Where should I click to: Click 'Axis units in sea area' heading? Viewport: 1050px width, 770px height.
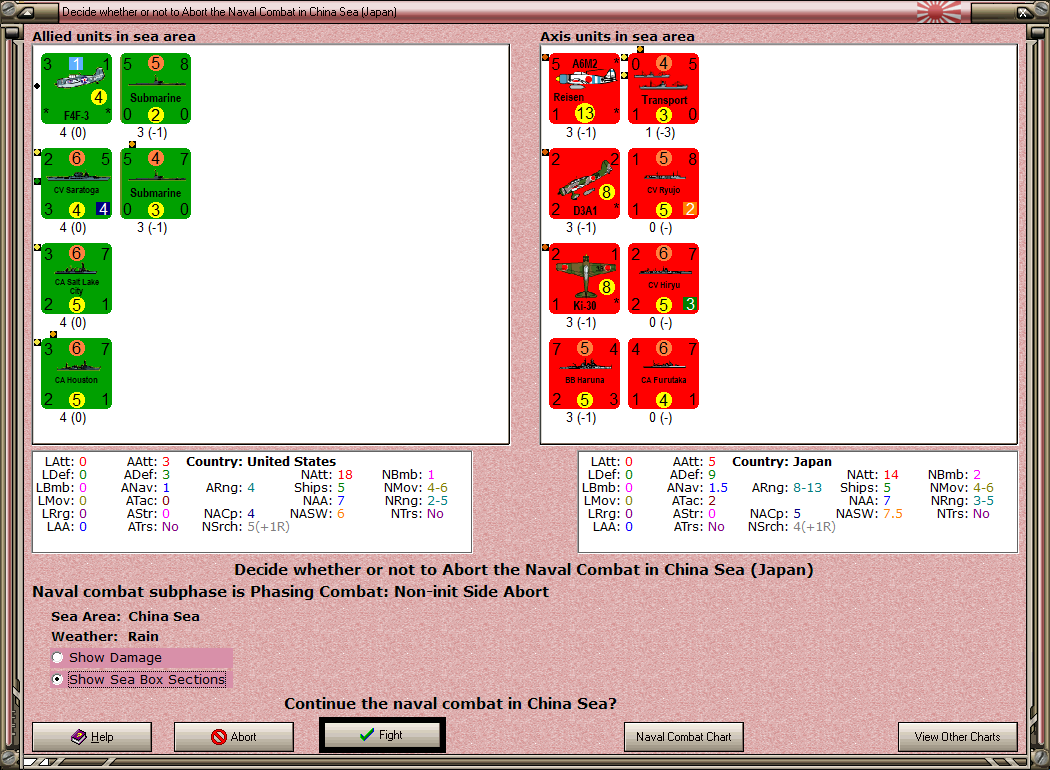click(617, 36)
